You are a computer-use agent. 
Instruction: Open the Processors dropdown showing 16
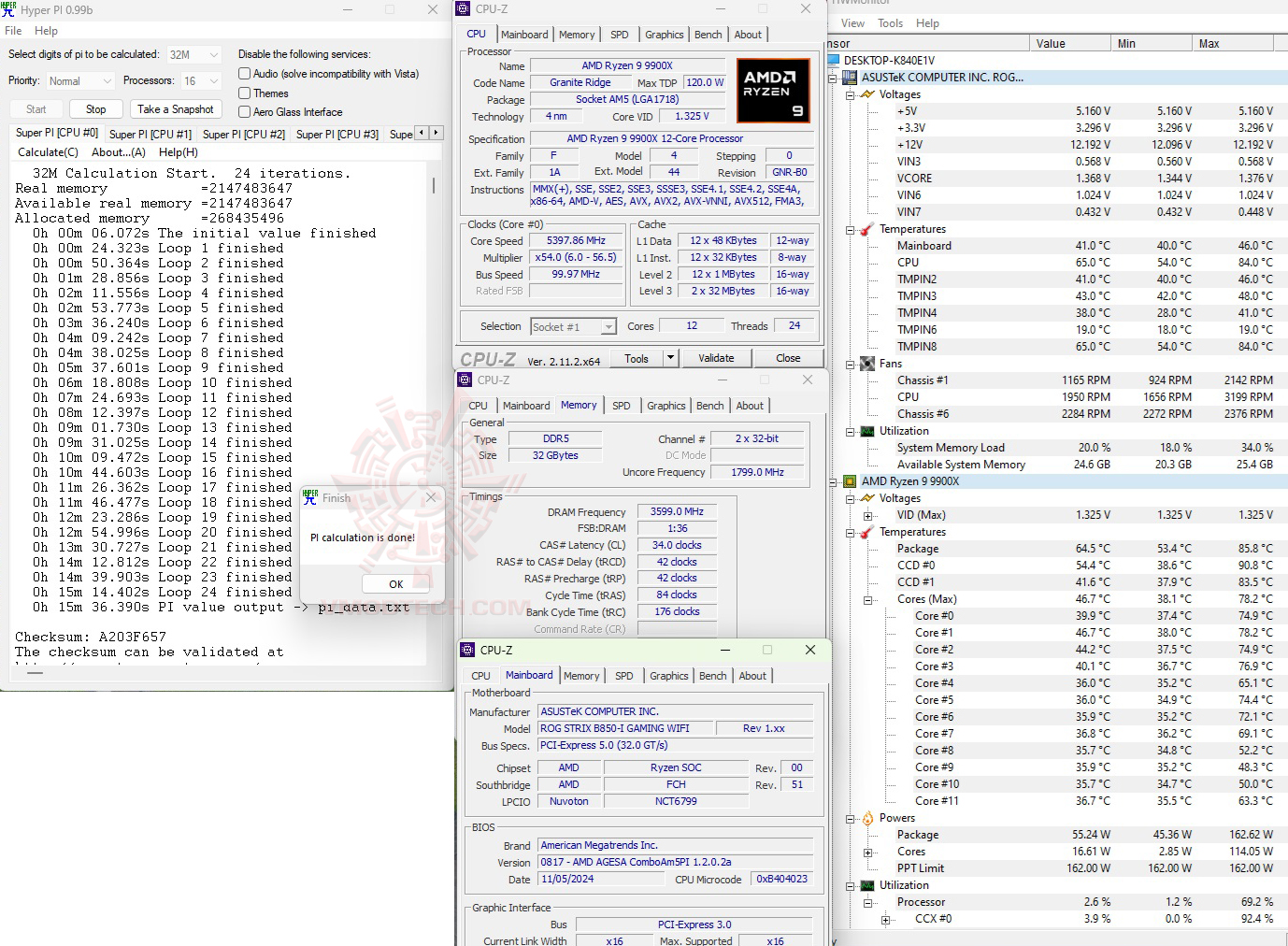pyautogui.click(x=200, y=81)
